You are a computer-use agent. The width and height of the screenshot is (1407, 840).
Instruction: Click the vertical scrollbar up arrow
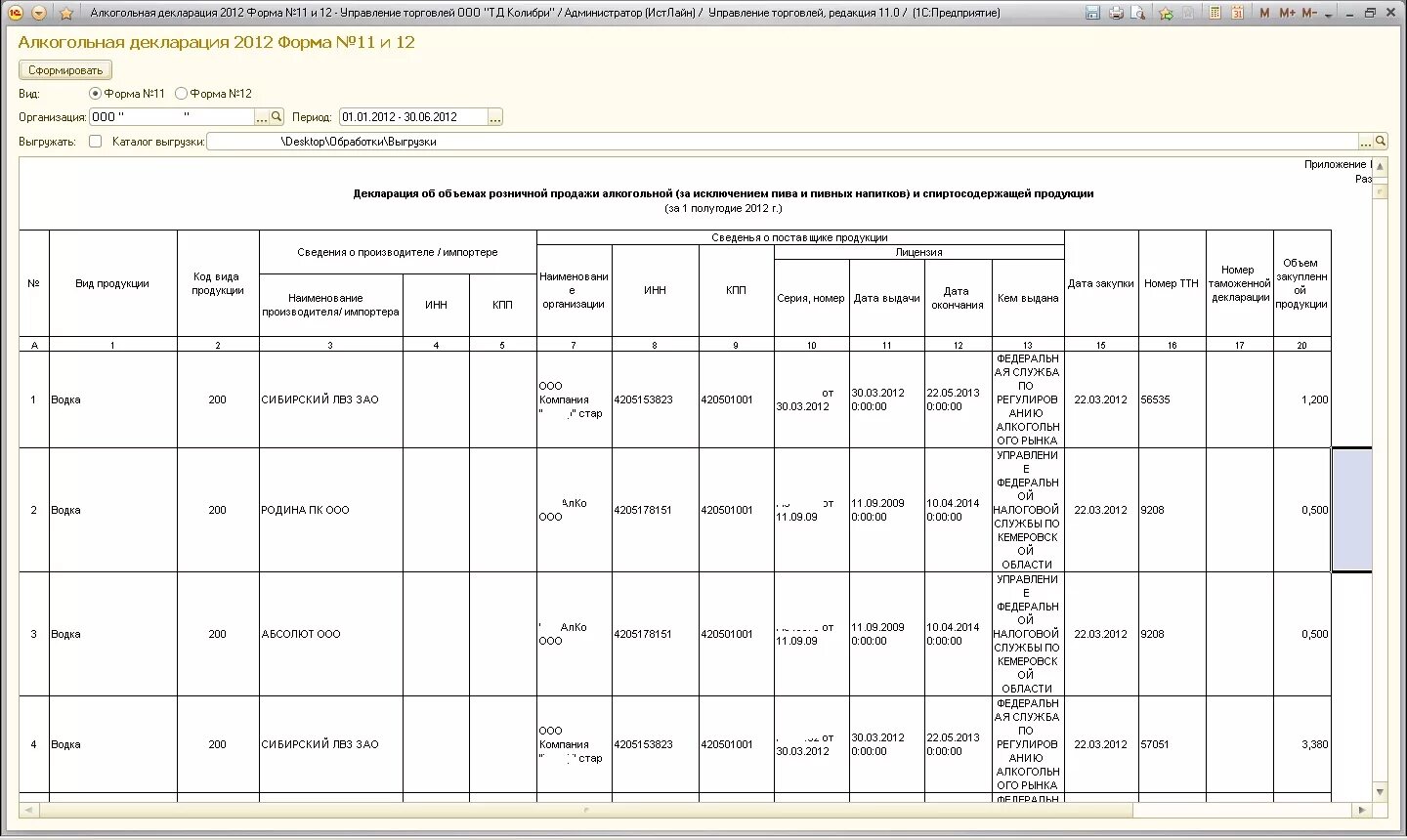click(x=1381, y=166)
